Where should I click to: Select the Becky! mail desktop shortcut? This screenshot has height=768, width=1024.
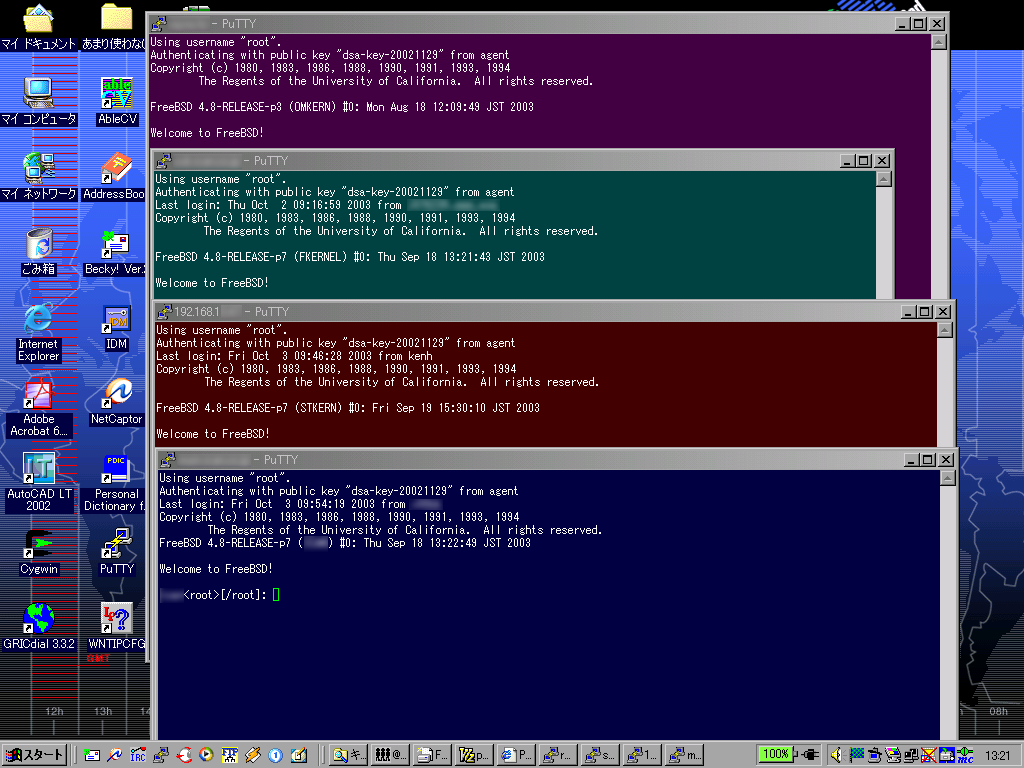tap(116, 243)
